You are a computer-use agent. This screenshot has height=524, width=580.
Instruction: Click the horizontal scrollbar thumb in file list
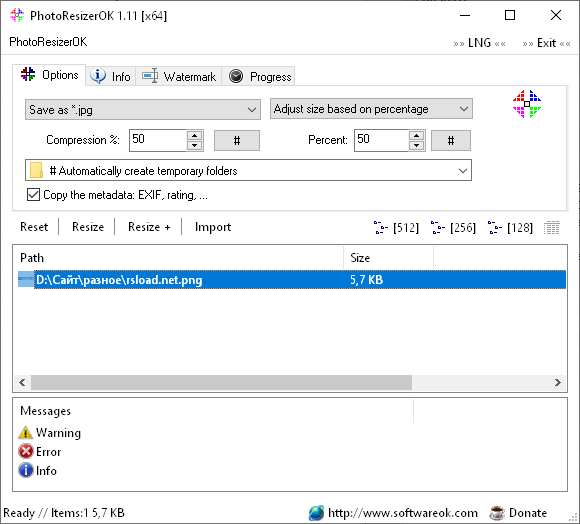click(221, 382)
